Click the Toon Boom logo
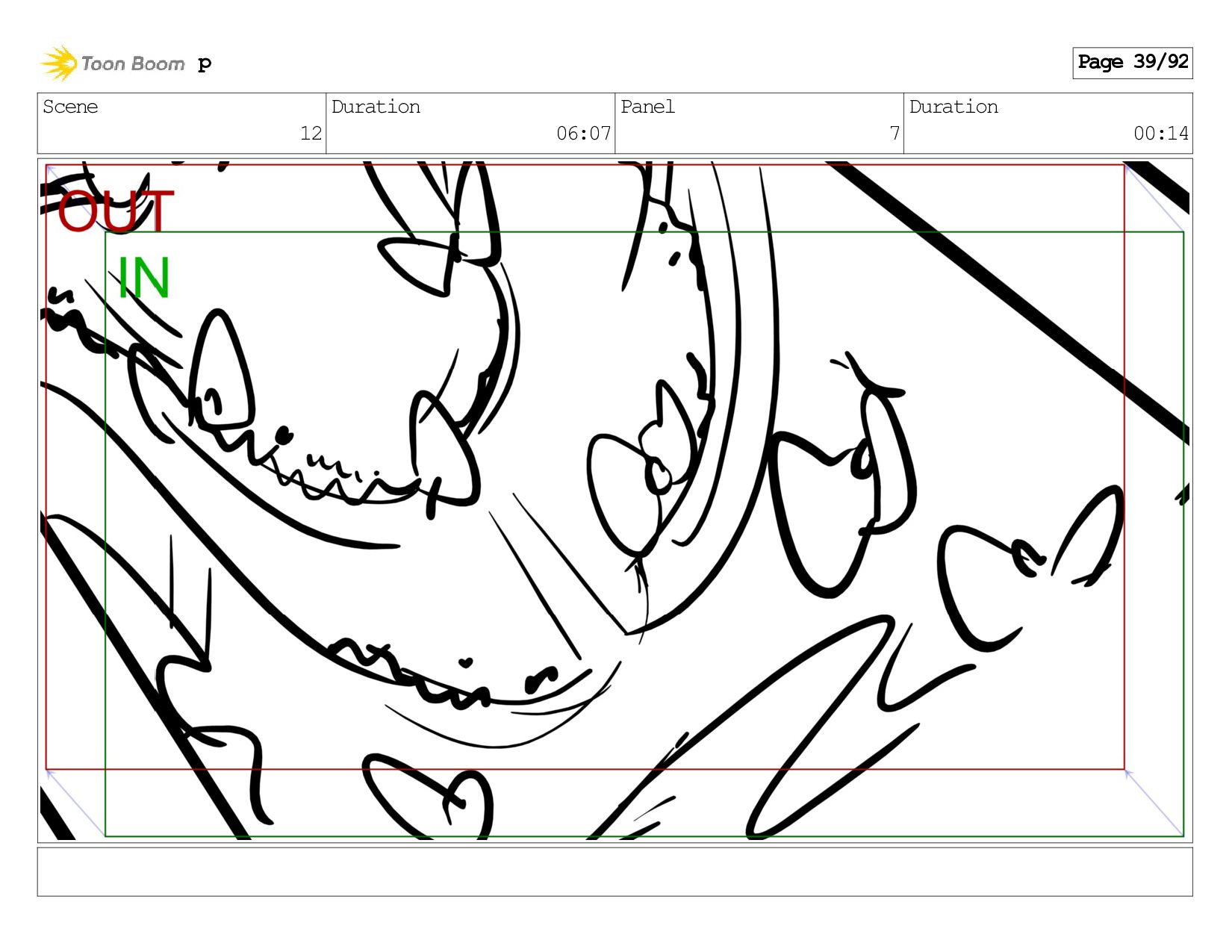This screenshot has width=1232, height=952. 112,63
